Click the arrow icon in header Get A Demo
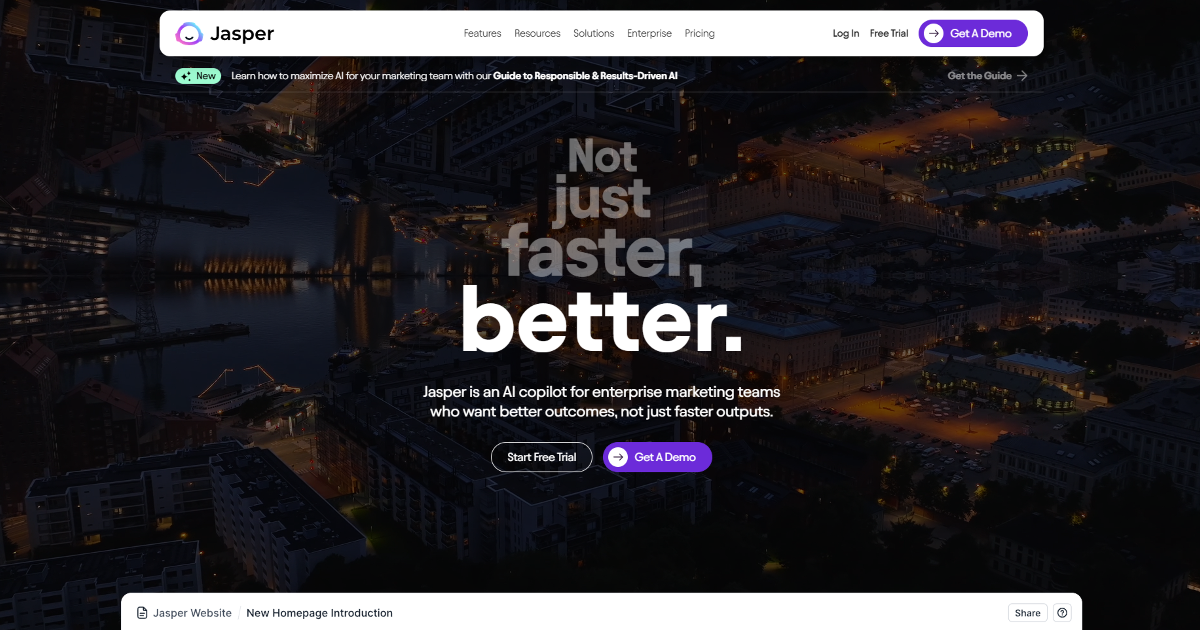The width and height of the screenshot is (1200, 630). click(933, 33)
